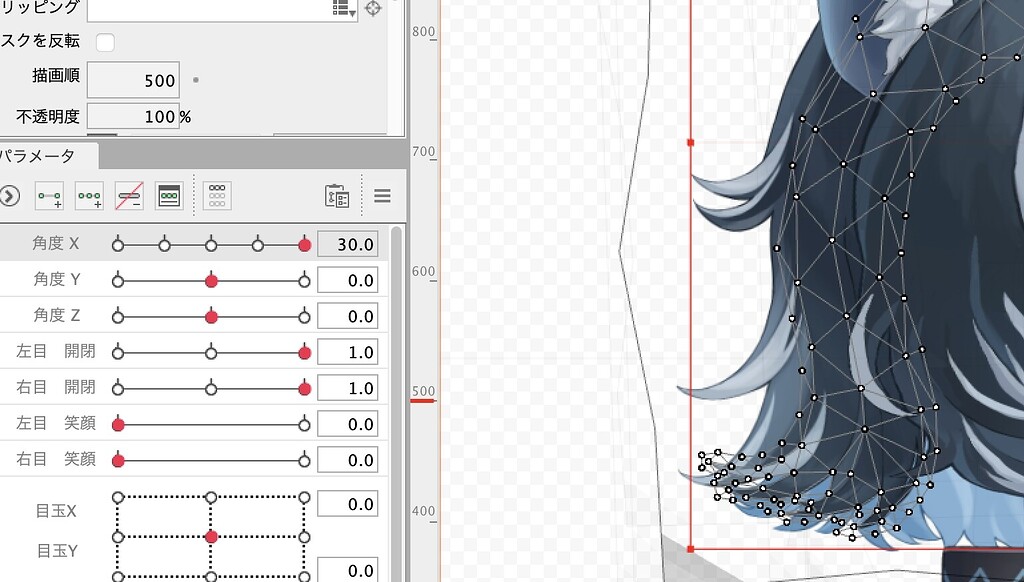Click the 左目 開閉 value field
Screen dimensions: 1024x582
tap(348, 351)
